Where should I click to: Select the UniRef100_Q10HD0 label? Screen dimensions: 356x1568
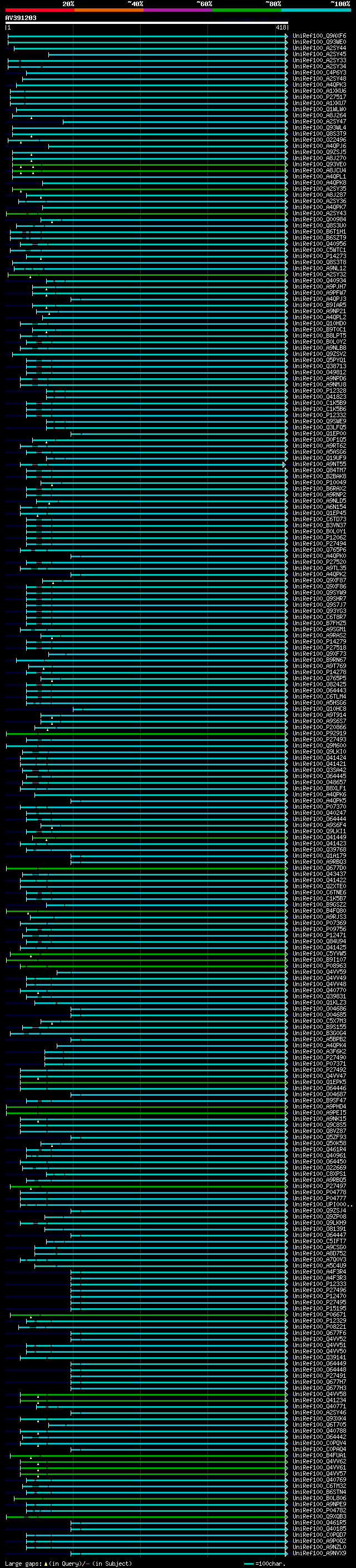[319, 324]
